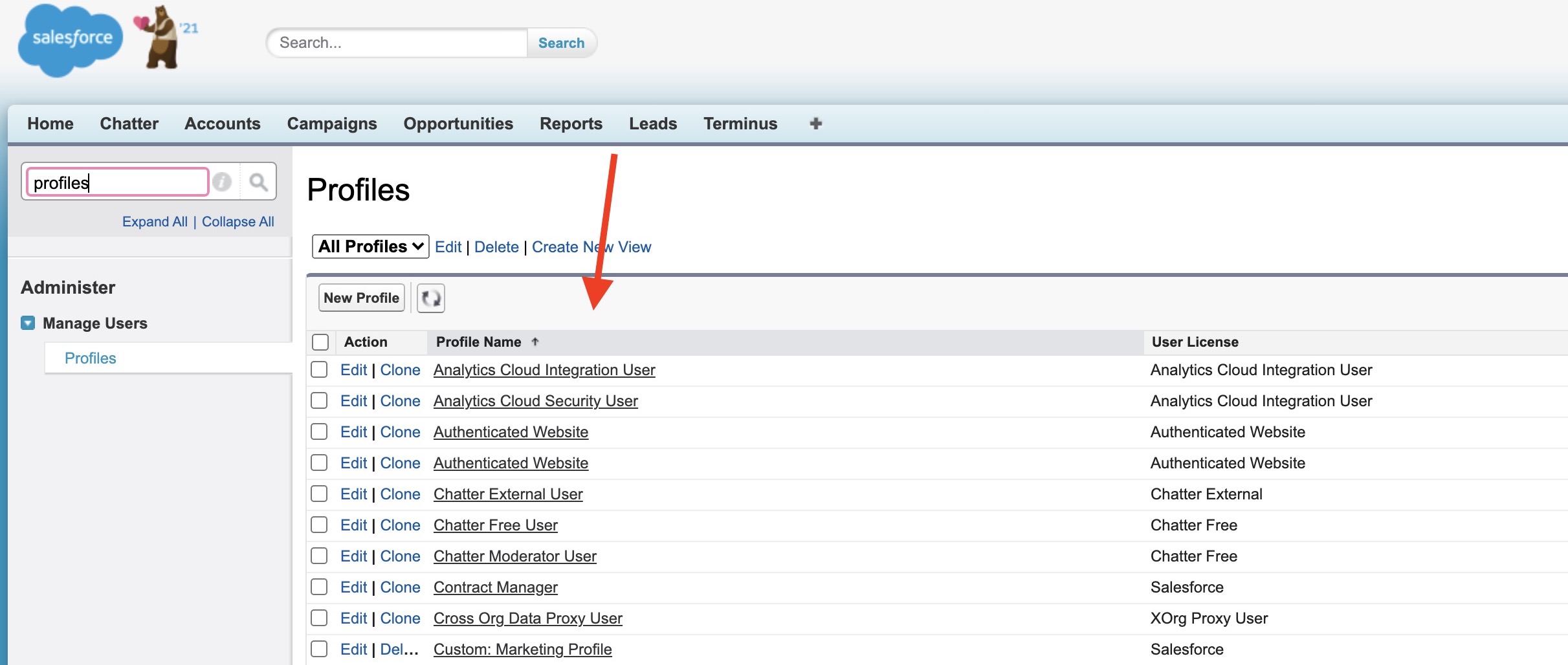1568x665 pixels.
Task: Click the quick find info icon
Action: pos(222,182)
